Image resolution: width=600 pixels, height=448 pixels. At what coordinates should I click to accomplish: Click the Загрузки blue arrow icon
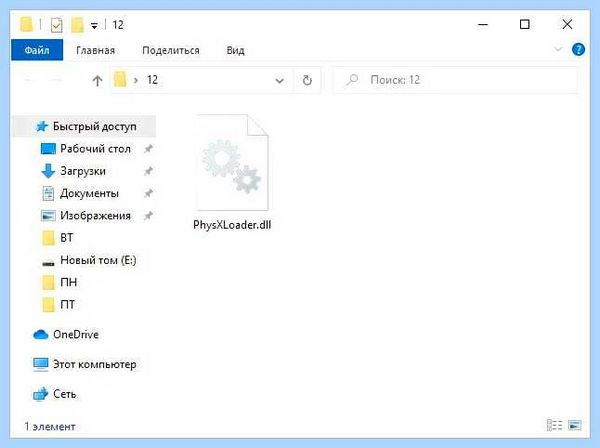click(48, 171)
